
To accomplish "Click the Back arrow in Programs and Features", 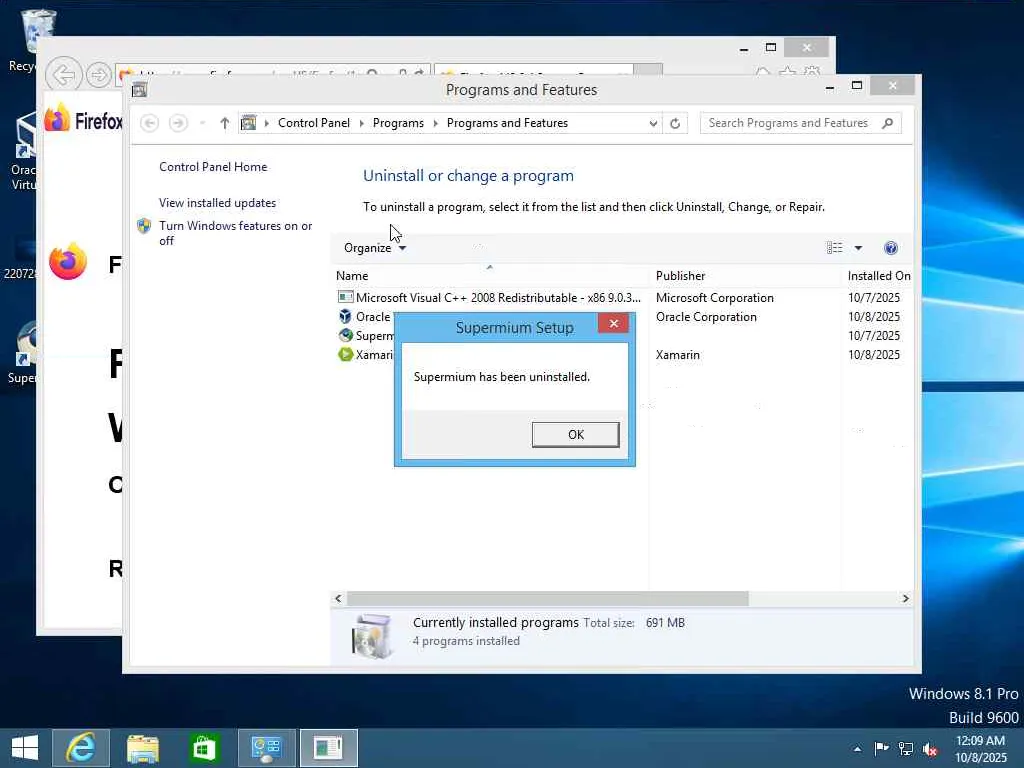I will [150, 123].
